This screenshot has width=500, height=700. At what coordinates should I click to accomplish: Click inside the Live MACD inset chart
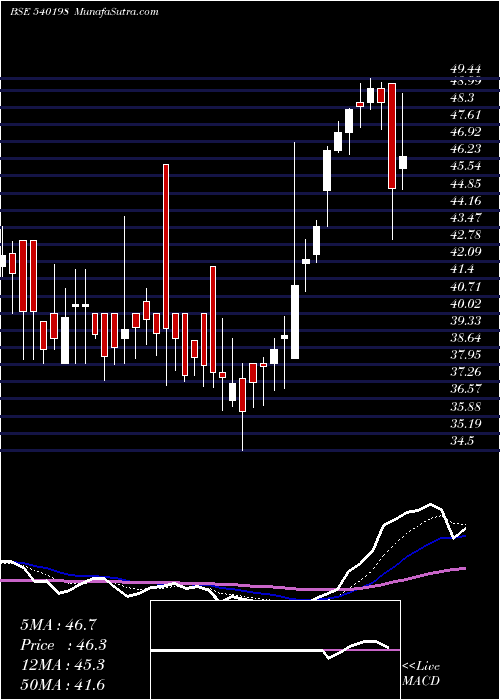click(x=275, y=650)
